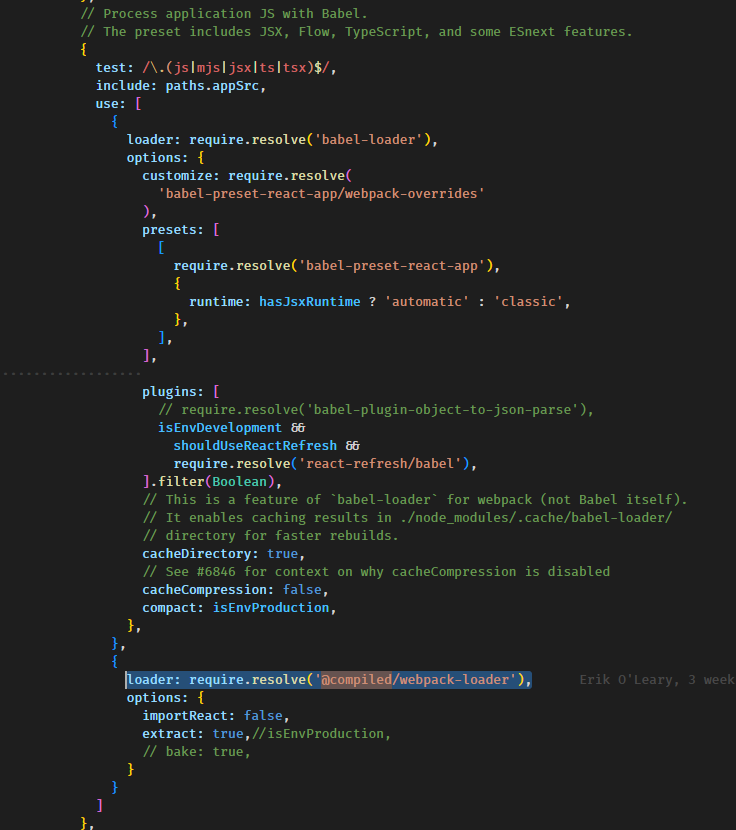This screenshot has width=736, height=830.
Task: Click the test regex pattern
Action: tap(236, 68)
